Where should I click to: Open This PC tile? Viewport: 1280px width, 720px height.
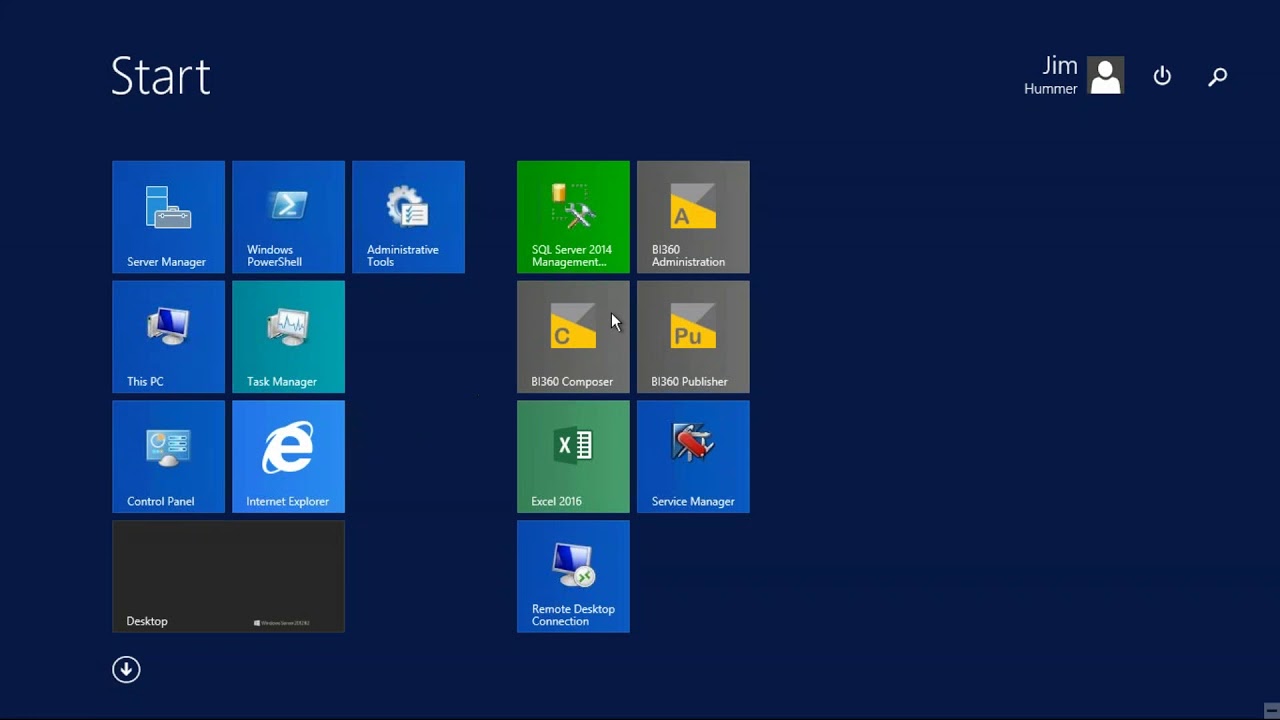pos(168,337)
